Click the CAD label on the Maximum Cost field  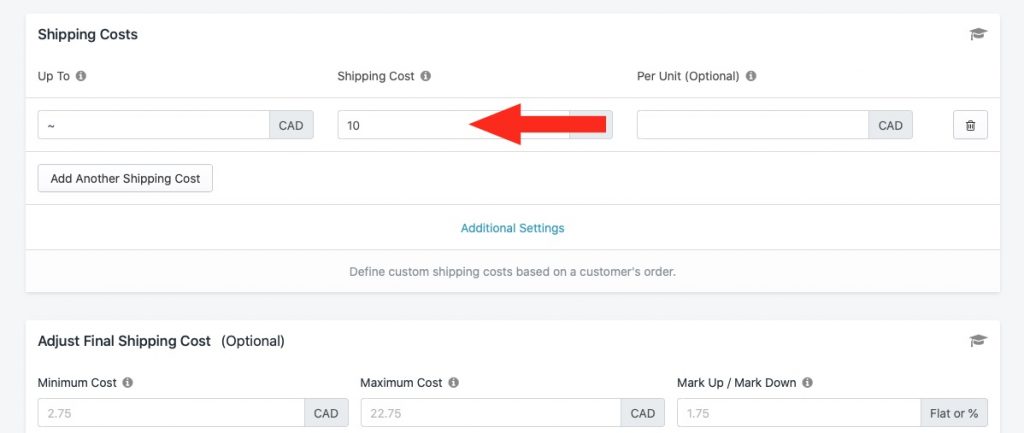tap(643, 413)
